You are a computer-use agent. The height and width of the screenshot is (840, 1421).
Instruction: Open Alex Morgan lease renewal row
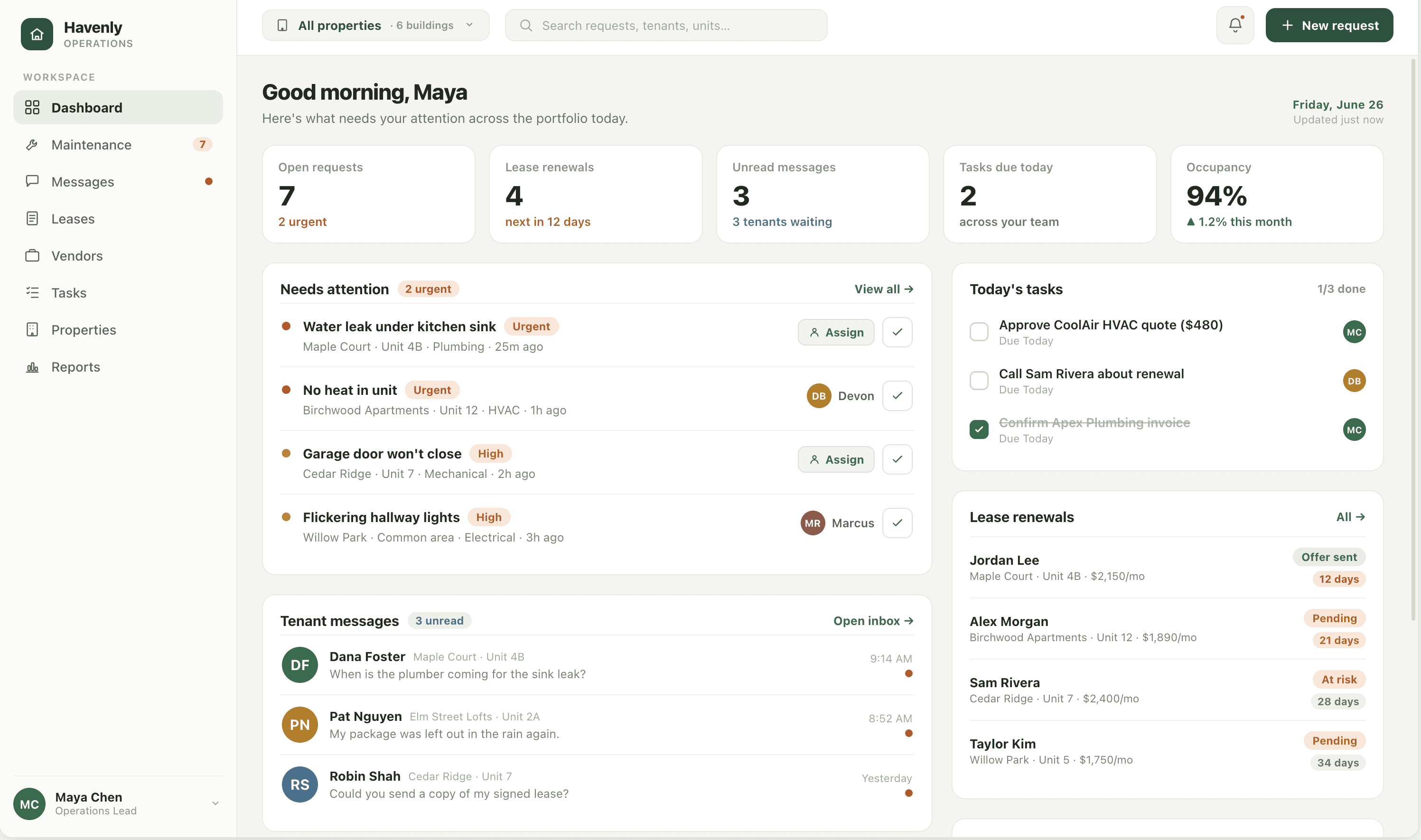pos(1167,629)
